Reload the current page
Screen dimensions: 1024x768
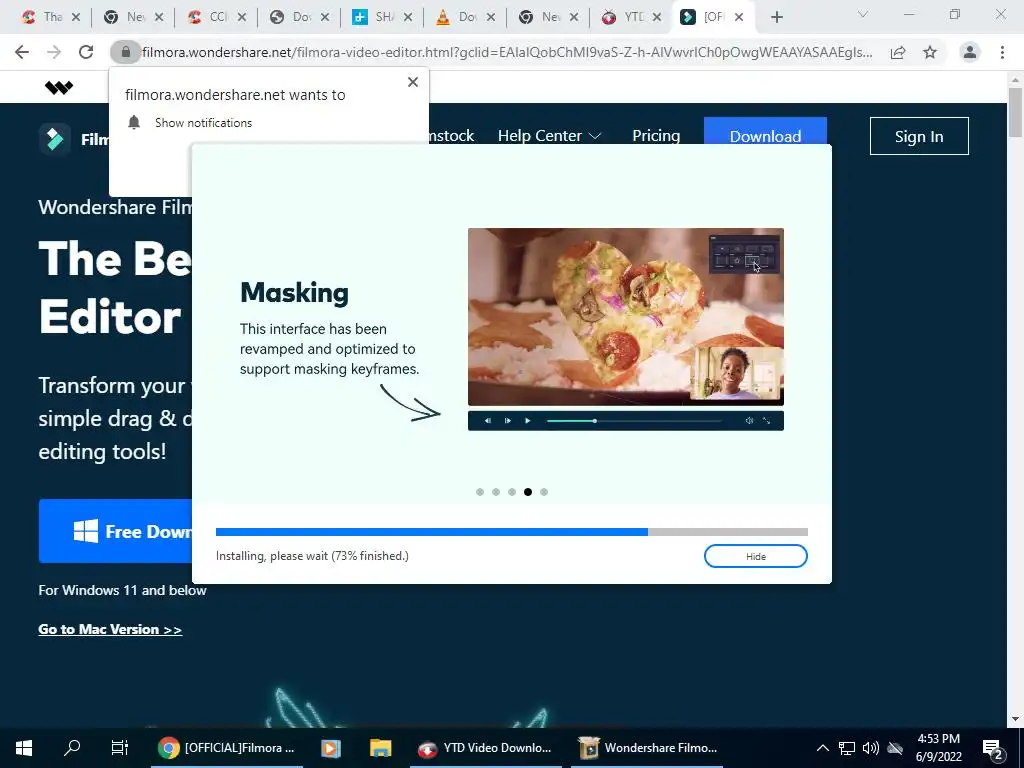pos(86,52)
